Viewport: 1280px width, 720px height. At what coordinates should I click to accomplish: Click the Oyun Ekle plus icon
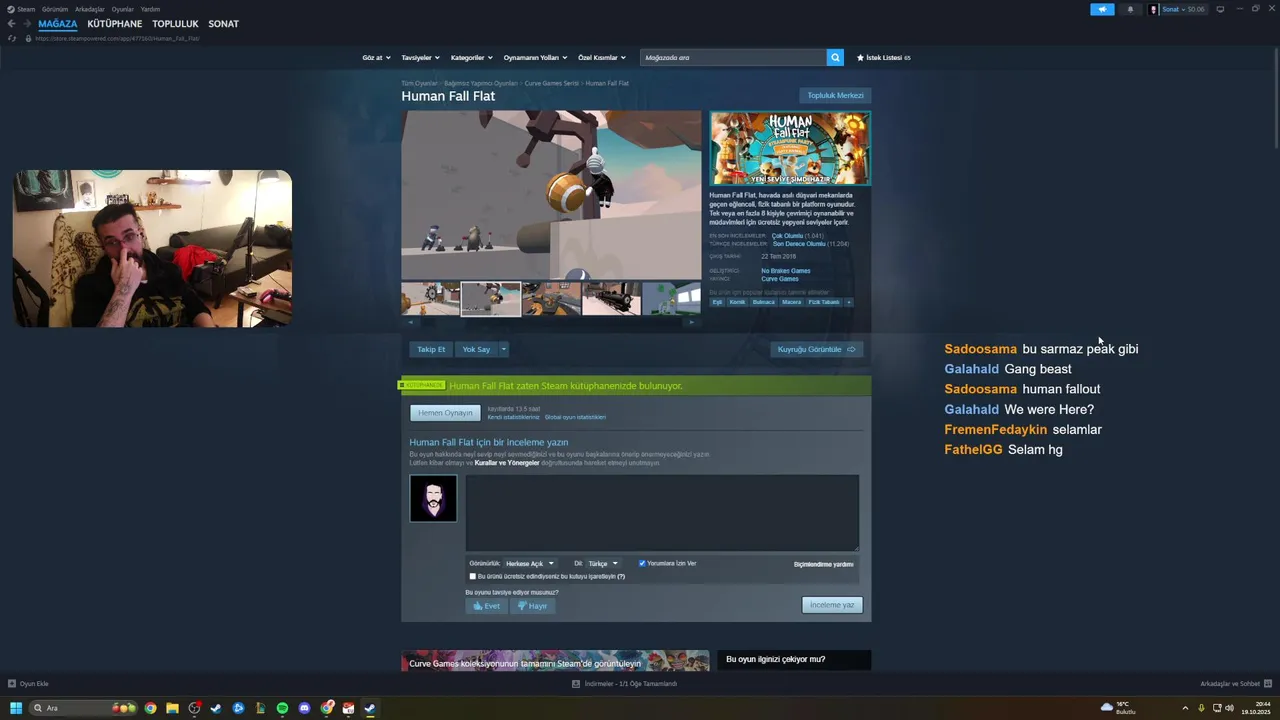(x=12, y=684)
